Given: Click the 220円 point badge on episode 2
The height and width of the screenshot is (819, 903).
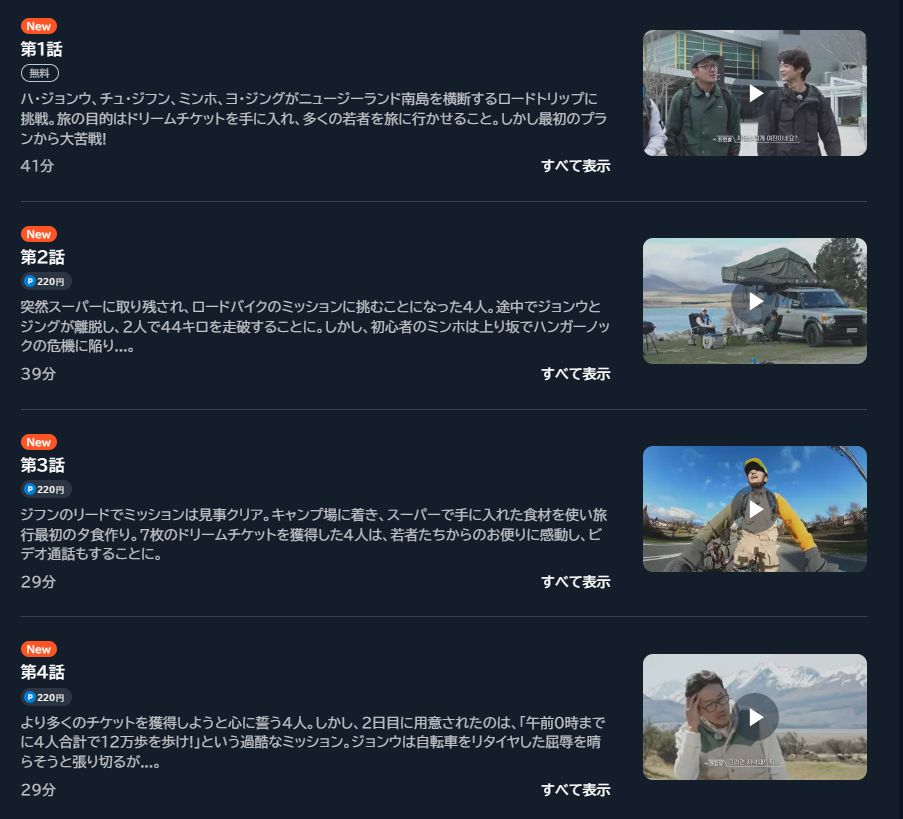Looking at the screenshot, I should [46, 281].
